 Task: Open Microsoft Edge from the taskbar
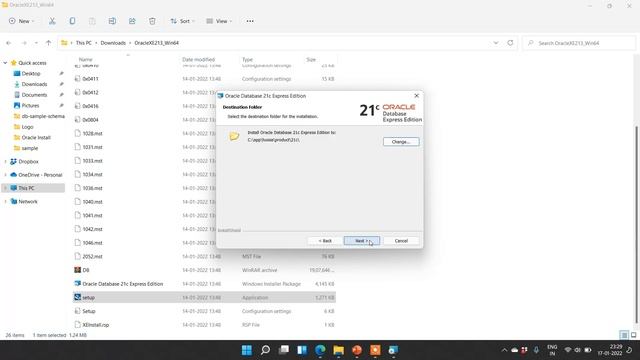(x=320, y=350)
